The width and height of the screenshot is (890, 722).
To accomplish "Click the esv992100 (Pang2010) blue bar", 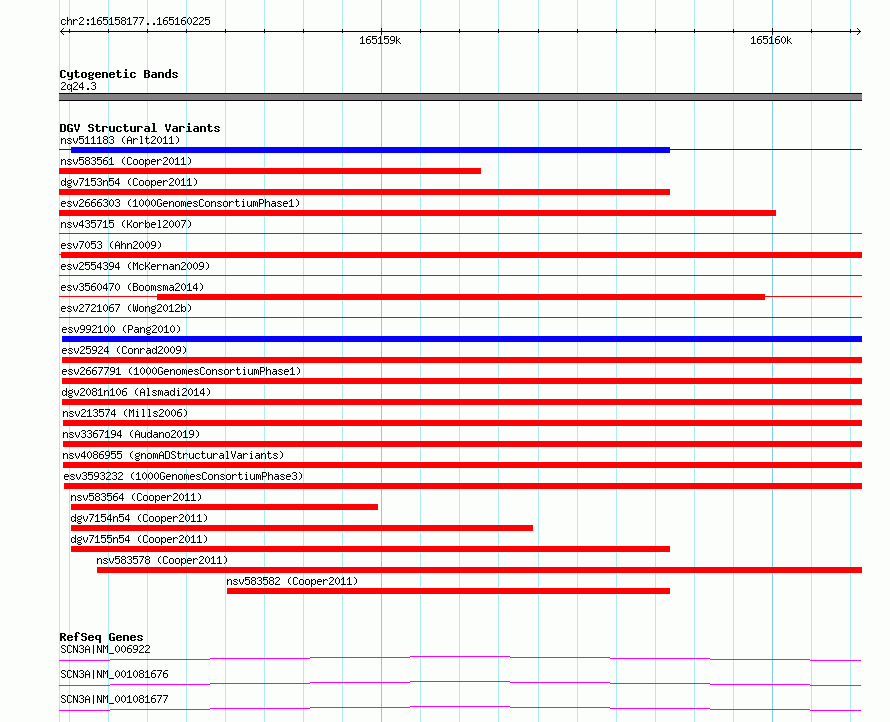I will point(461,339).
